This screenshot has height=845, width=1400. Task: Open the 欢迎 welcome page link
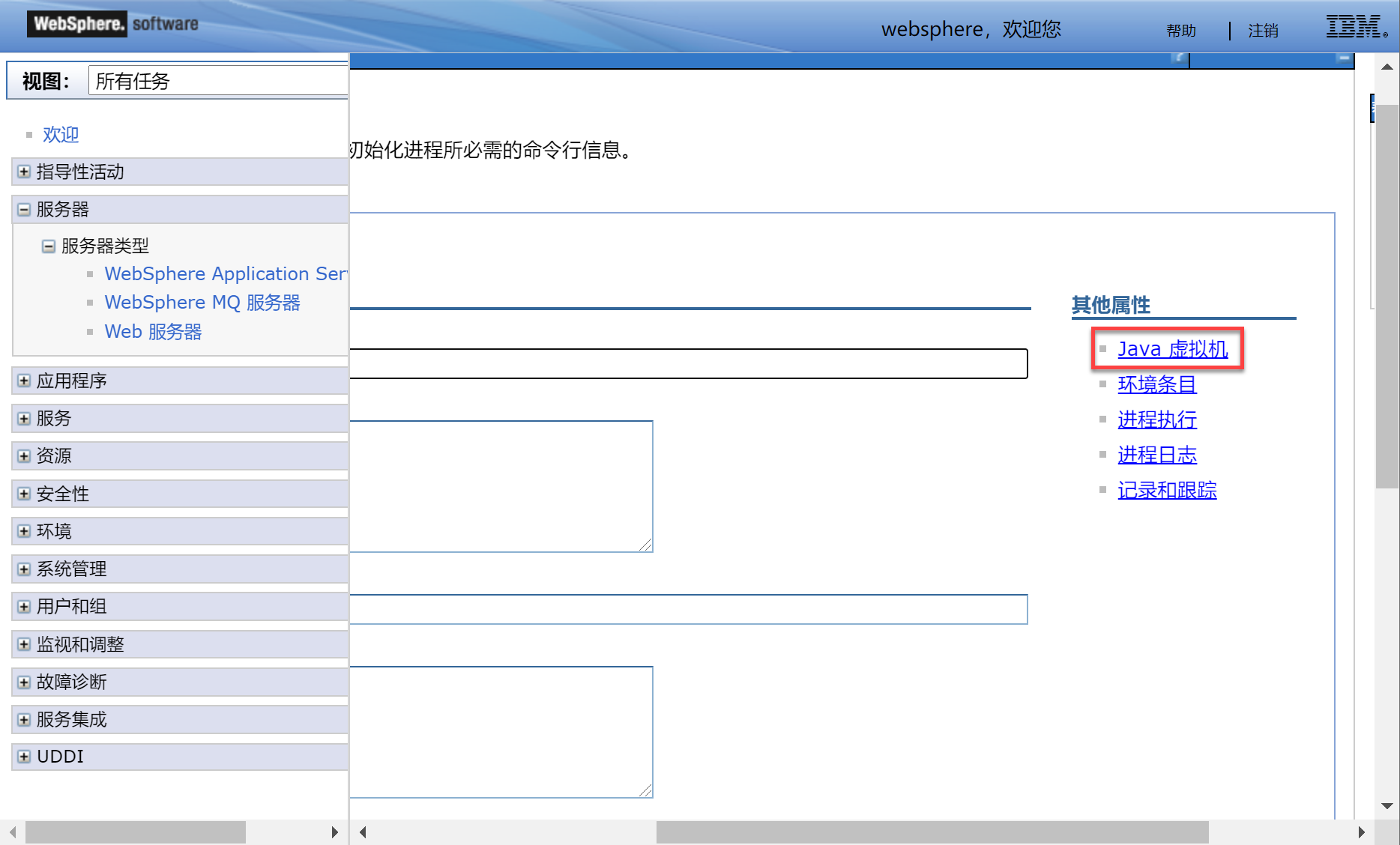coord(61,135)
